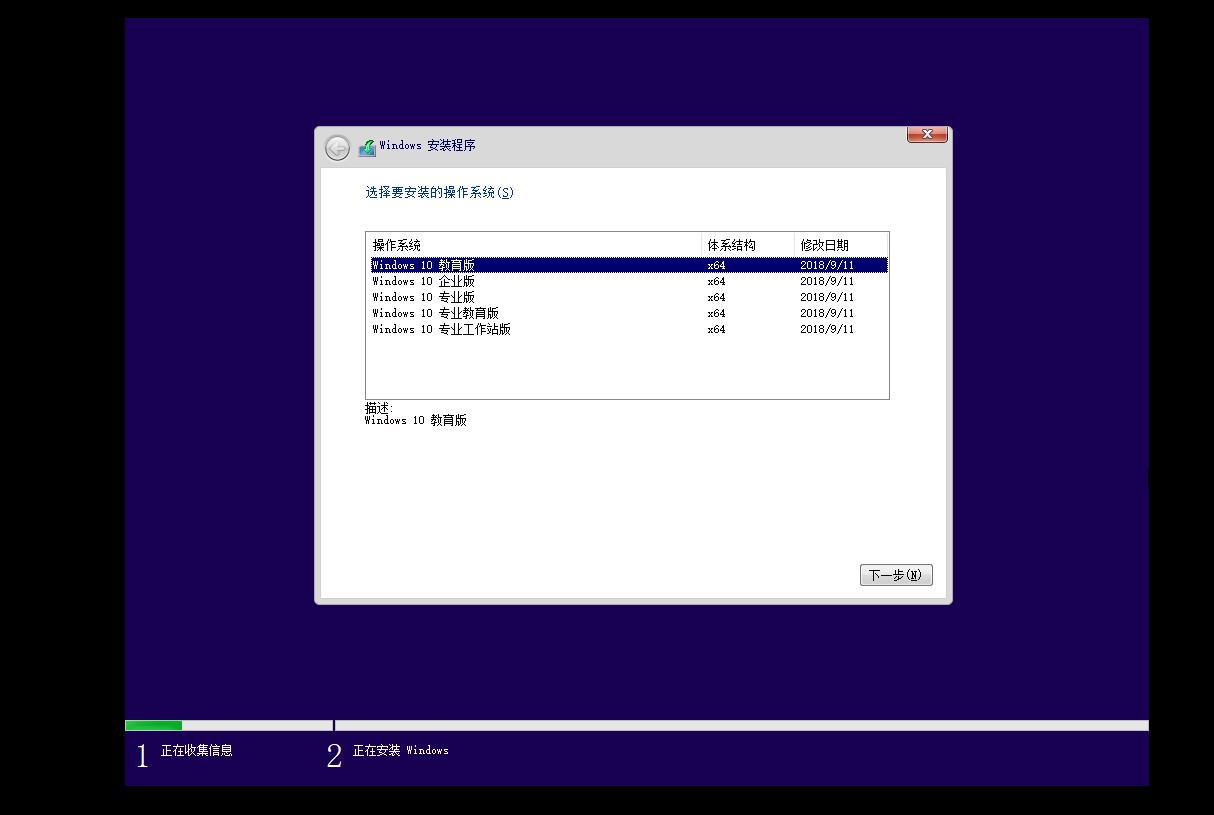Sort by the 修改日期 column

click(823, 245)
